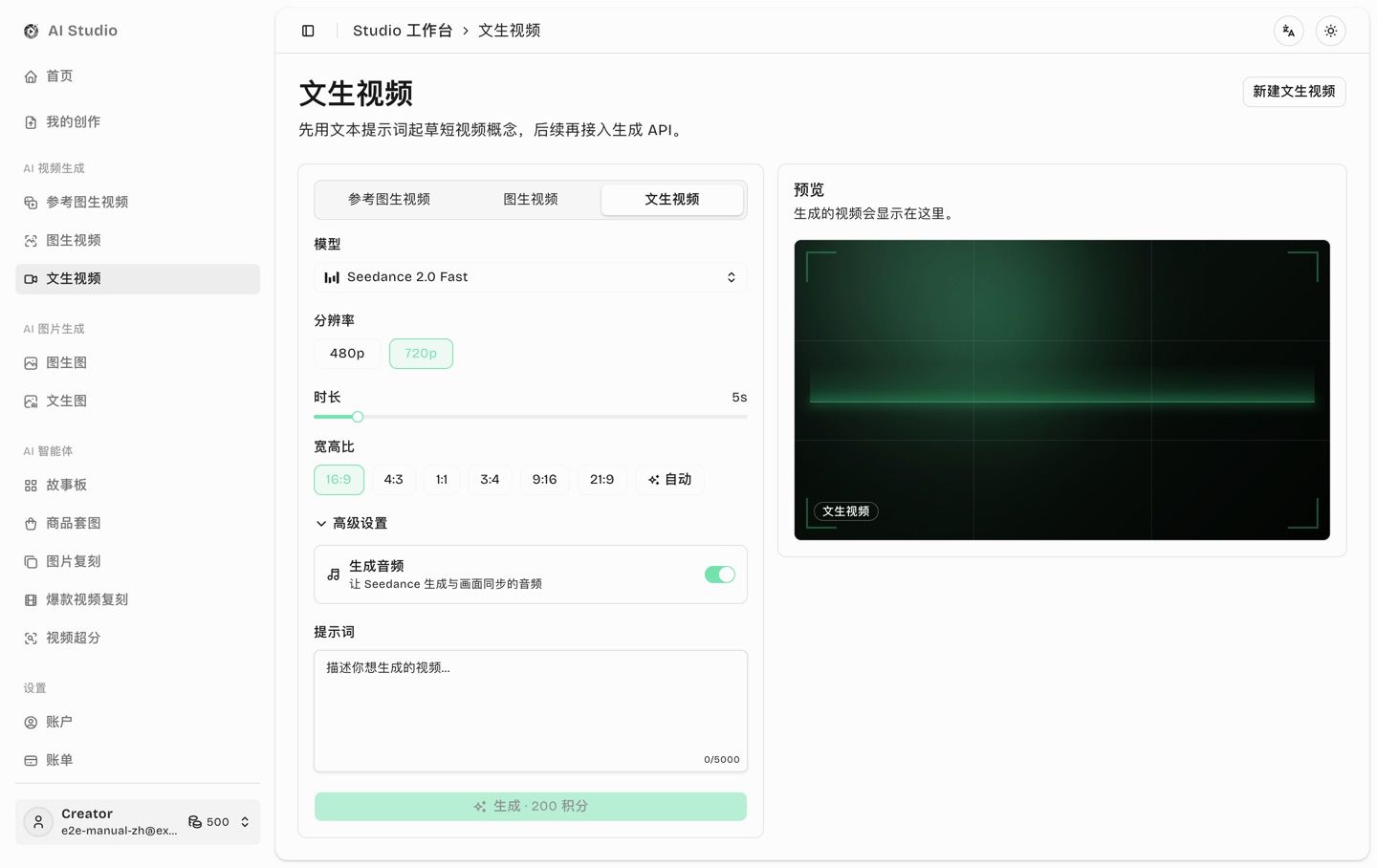Click the coins icon beside 500
The height and width of the screenshot is (868, 1377).
[x=195, y=822]
